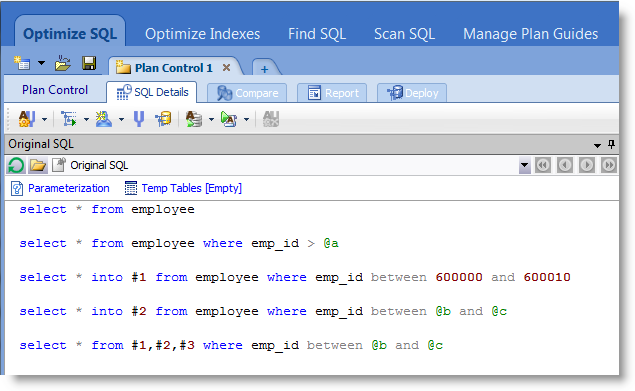The image size is (635, 391).
Task: Click the blue test tube icon in toolbar
Action: (139, 119)
